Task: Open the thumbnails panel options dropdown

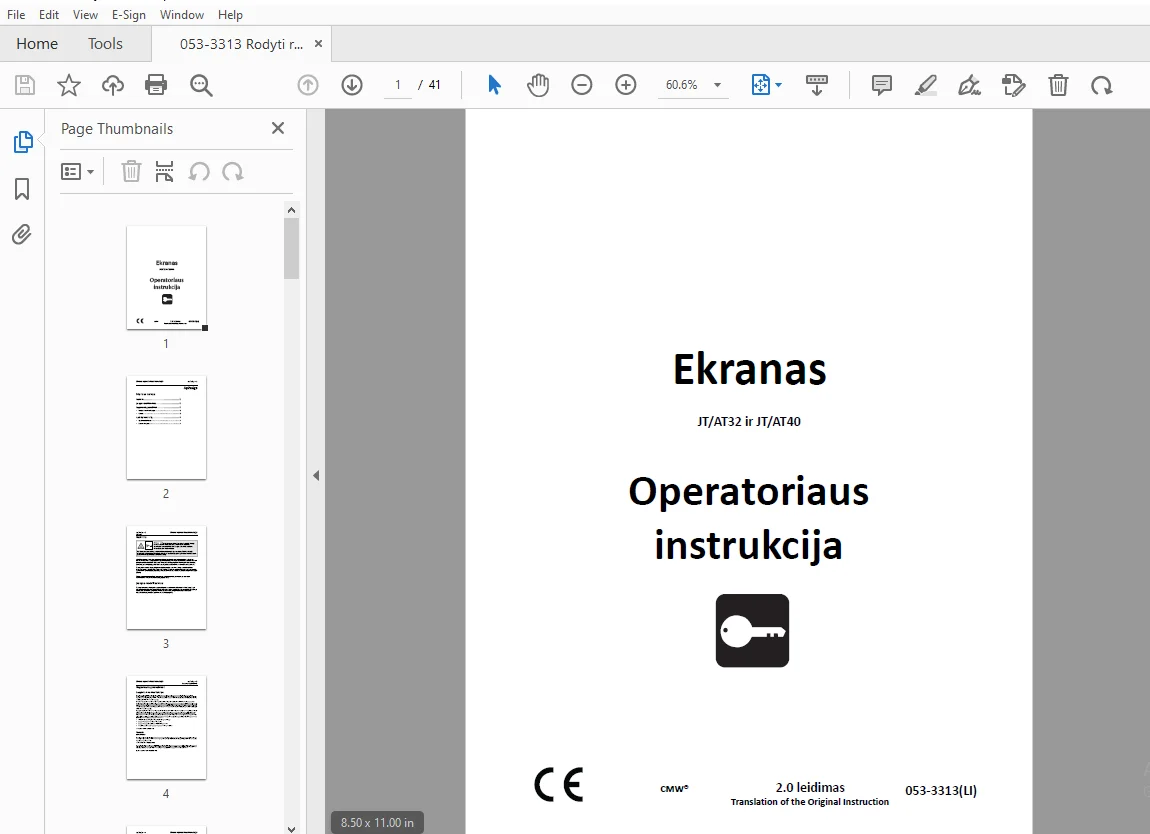Action: click(77, 172)
